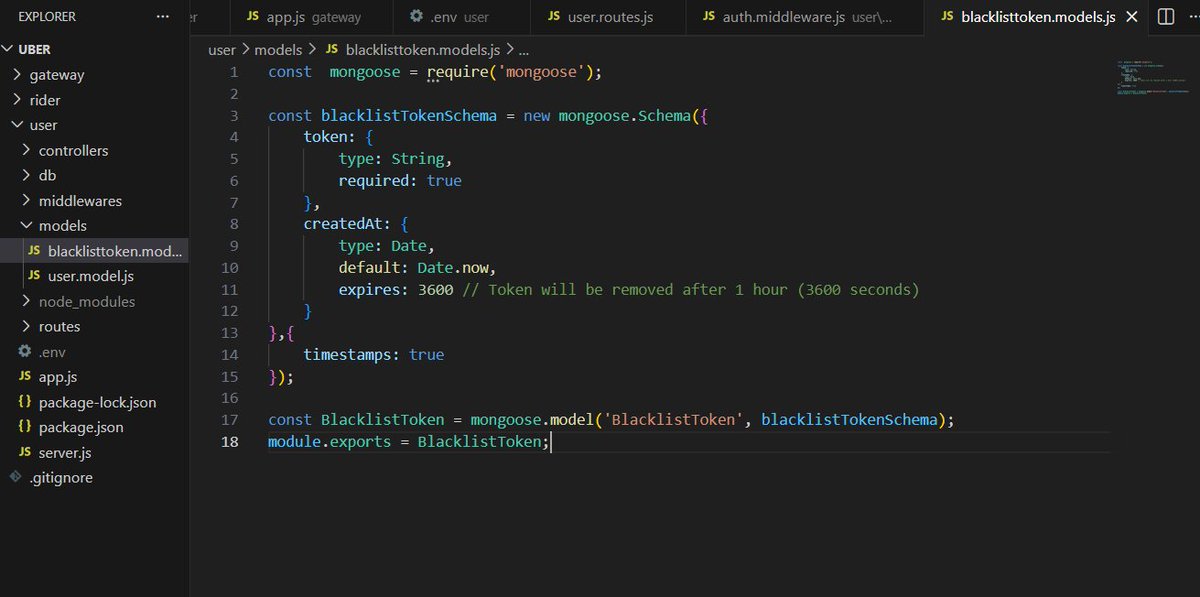The width and height of the screenshot is (1200, 597).
Task: Collapse the models folder
Action: 26,226
